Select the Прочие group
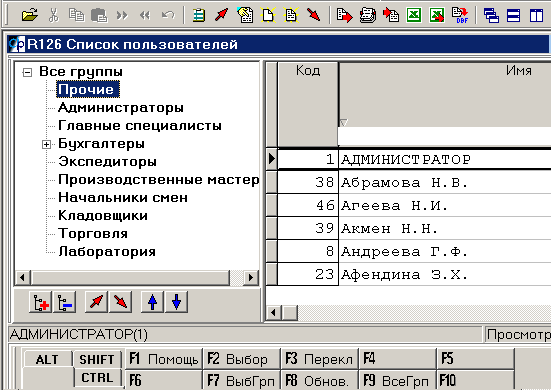551x390 pixels. tap(88, 89)
